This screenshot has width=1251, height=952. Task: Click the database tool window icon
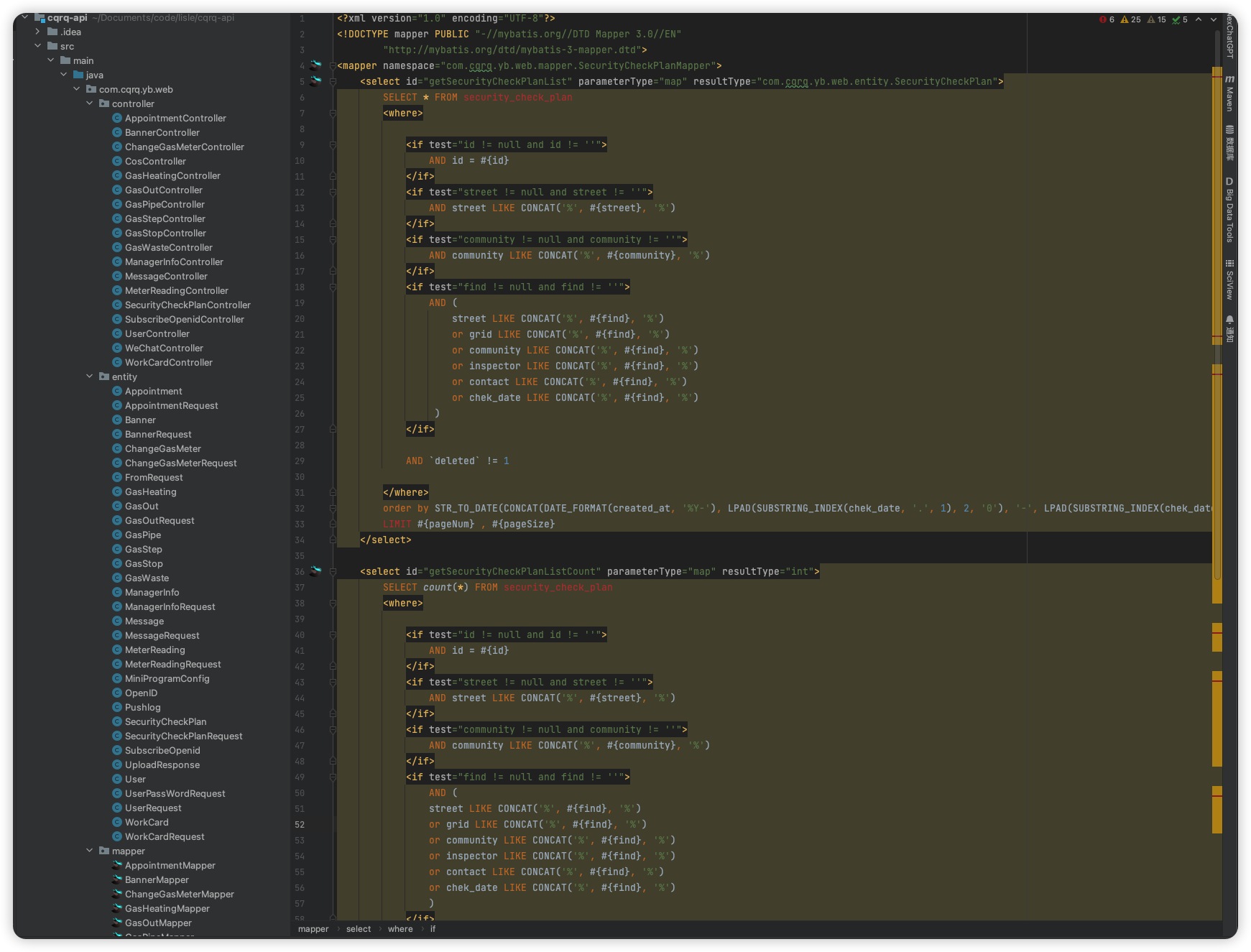[x=1229, y=129]
